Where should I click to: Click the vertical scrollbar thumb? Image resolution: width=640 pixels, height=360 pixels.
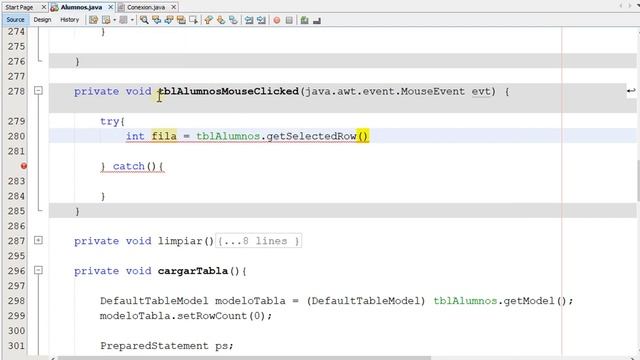638,180
